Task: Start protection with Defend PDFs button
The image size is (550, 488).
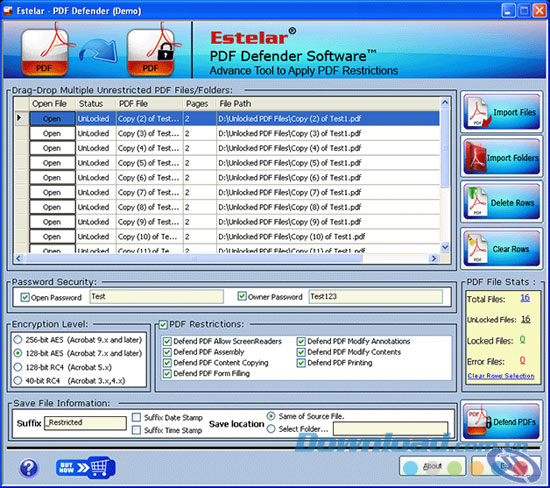Action: pyautogui.click(x=501, y=421)
